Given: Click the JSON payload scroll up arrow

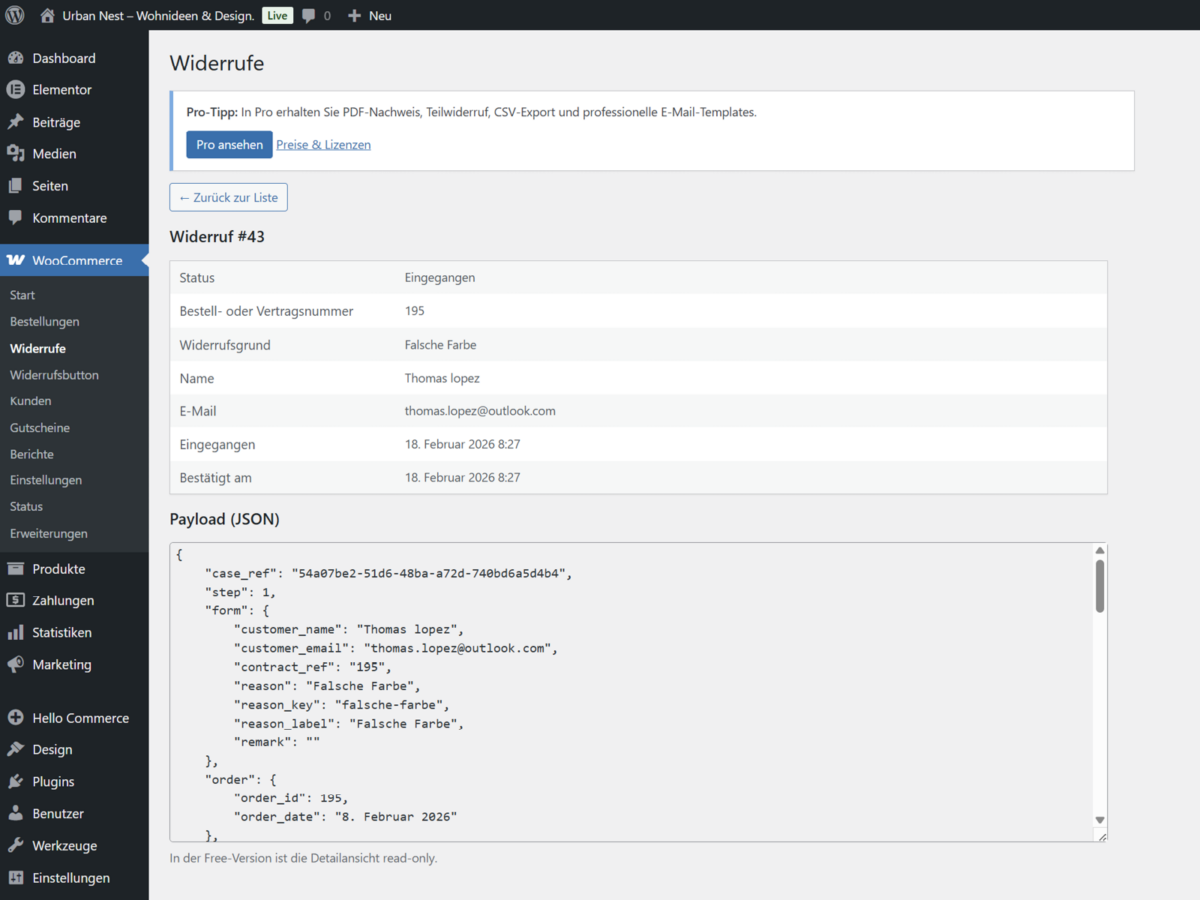Looking at the screenshot, I should [1100, 551].
